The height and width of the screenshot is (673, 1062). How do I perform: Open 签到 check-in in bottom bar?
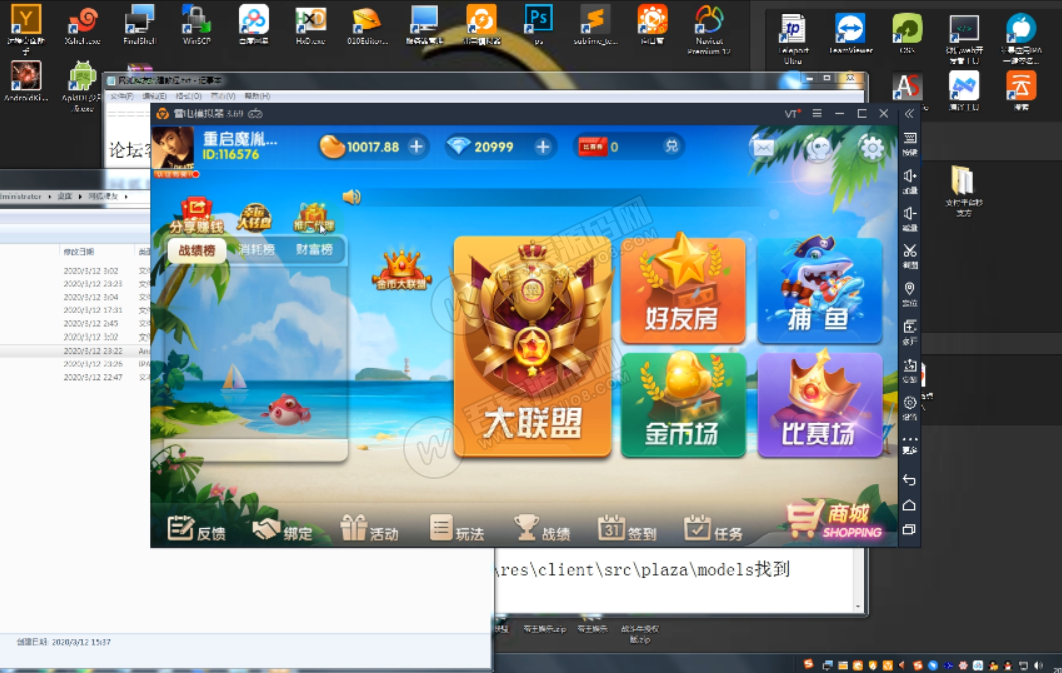coord(627,529)
